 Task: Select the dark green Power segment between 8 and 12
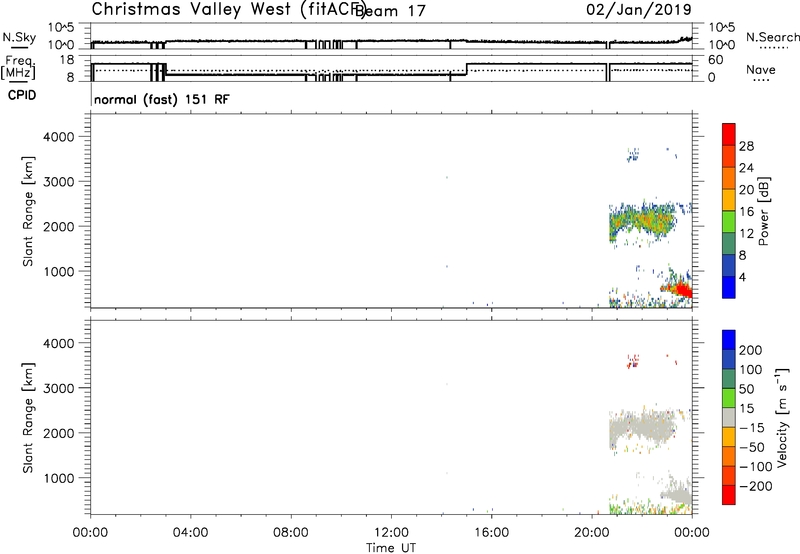click(x=729, y=244)
